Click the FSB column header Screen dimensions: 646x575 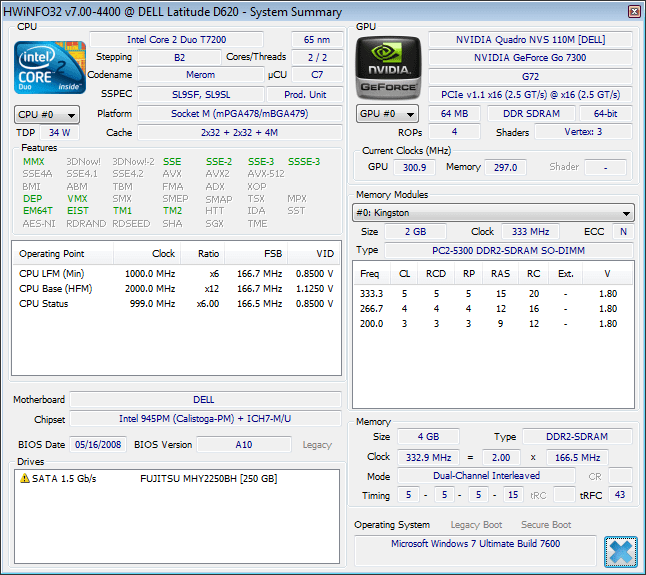[256, 254]
